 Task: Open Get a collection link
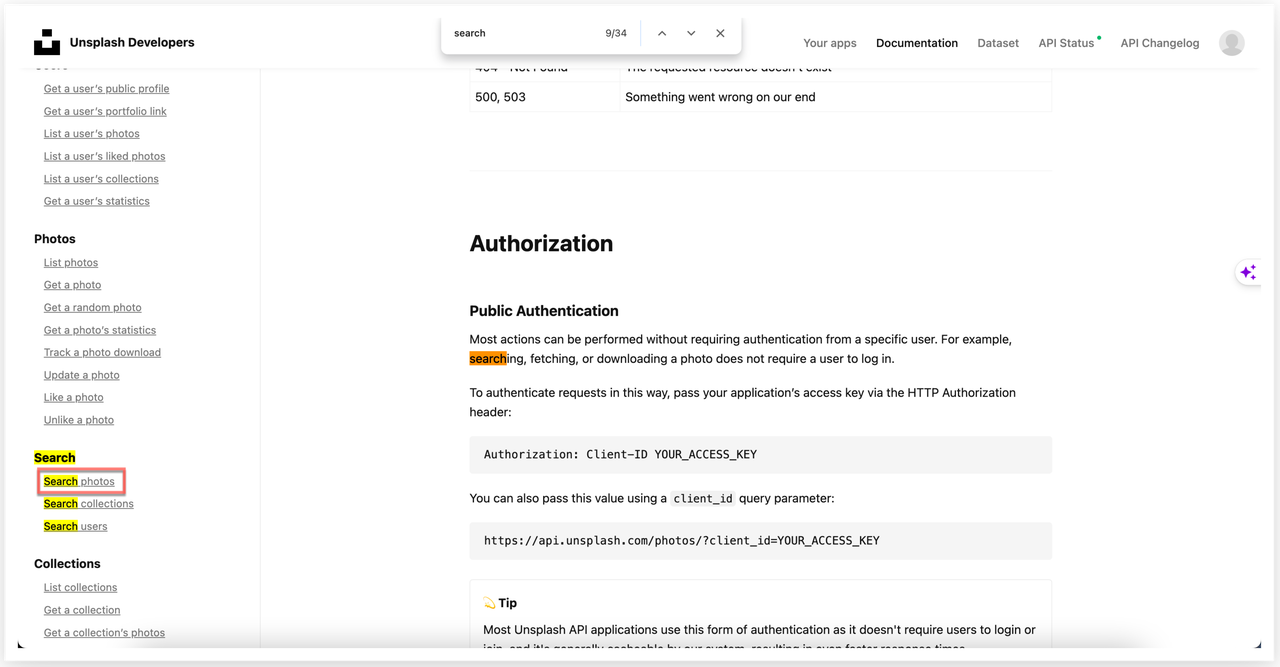pyautogui.click(x=82, y=610)
